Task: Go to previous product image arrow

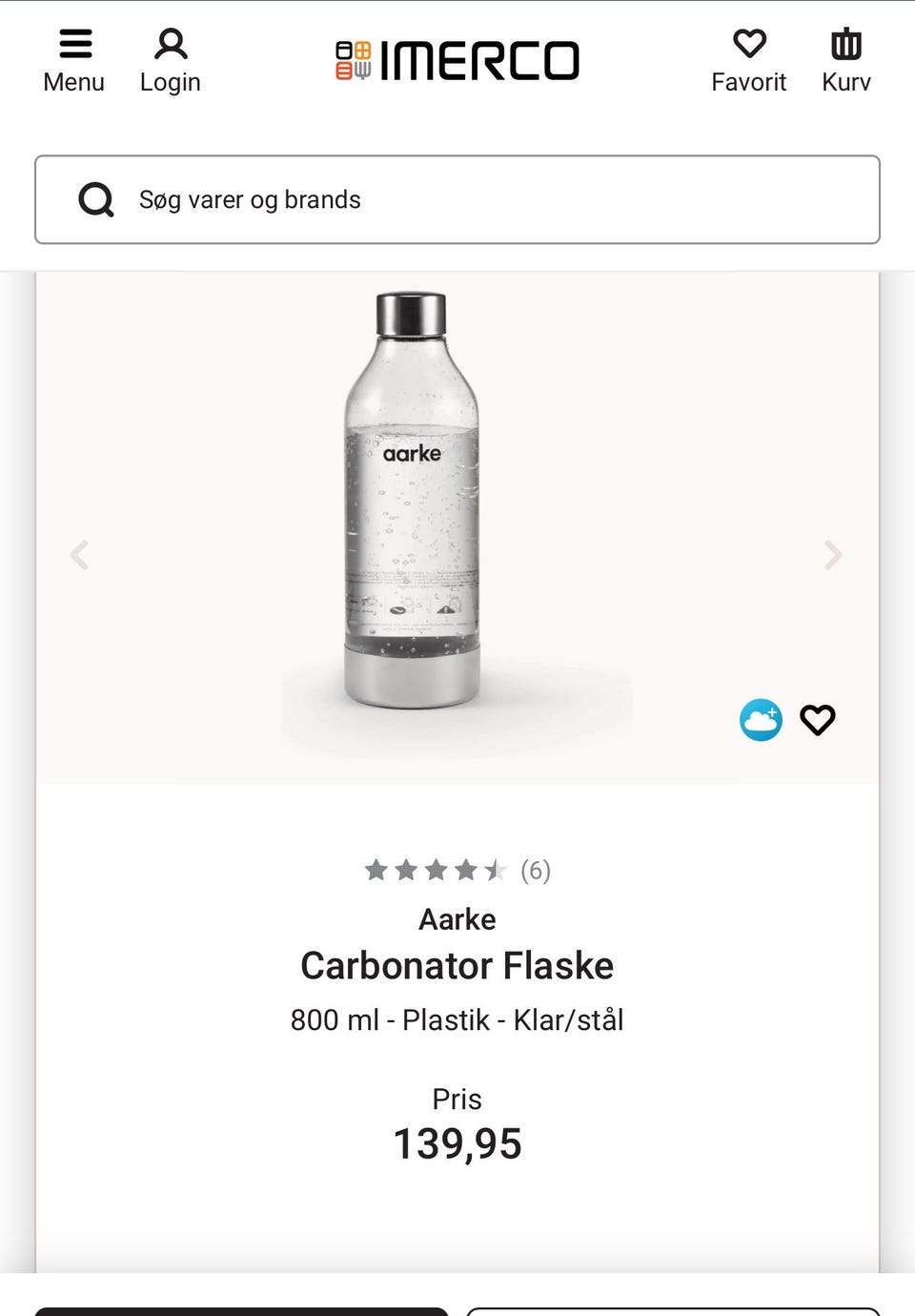Action: [x=80, y=554]
